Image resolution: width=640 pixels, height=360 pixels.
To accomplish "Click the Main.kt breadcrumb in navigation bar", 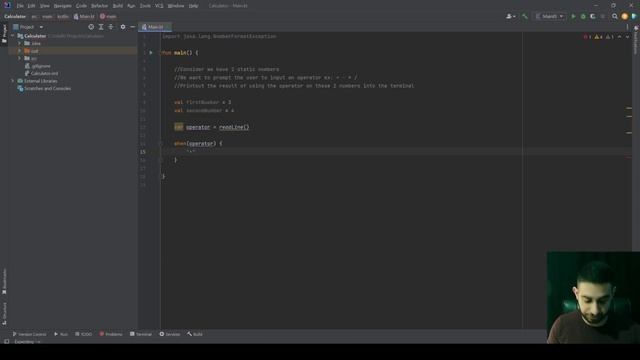I will pos(84,17).
